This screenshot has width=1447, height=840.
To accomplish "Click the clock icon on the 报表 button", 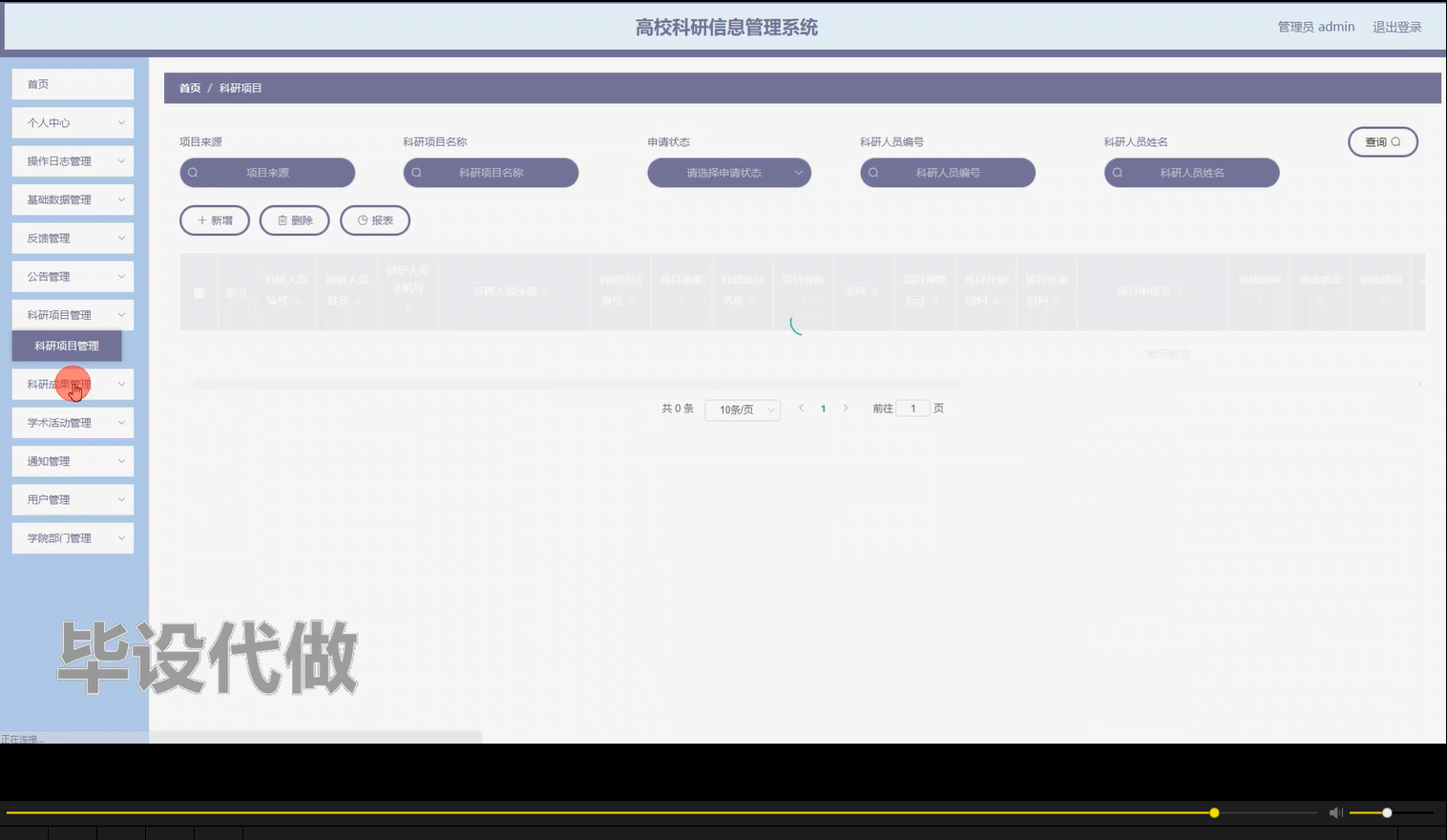I will (362, 220).
